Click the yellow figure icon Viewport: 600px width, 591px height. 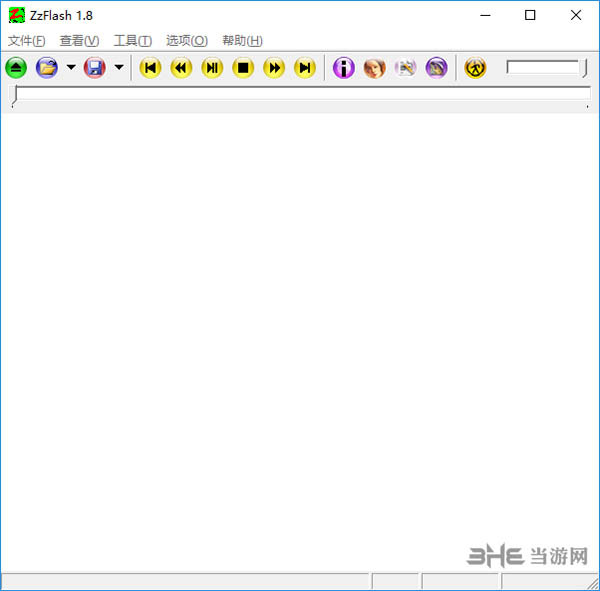coord(475,68)
